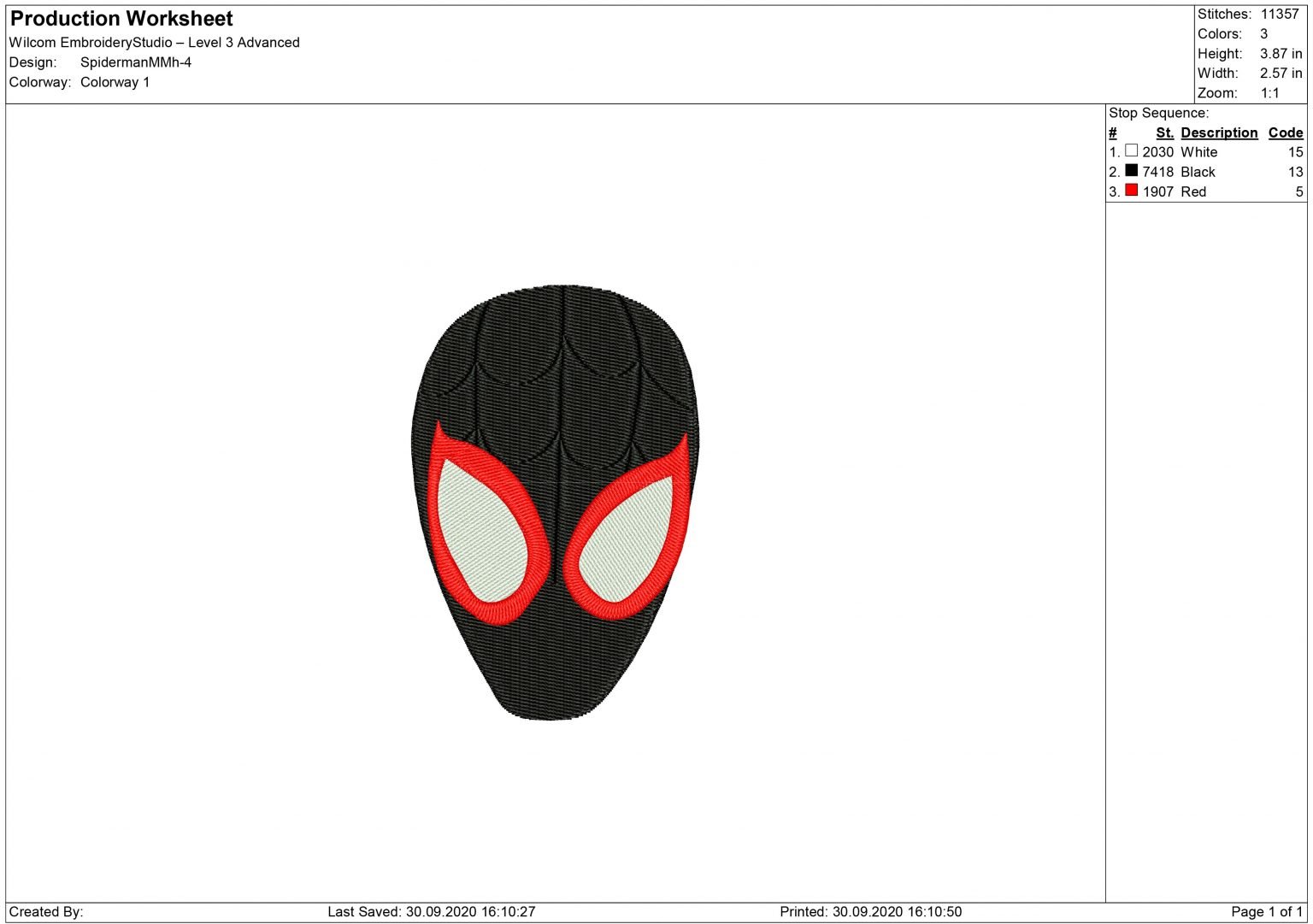Screen dimensions: 1313x924
Task: Click the Colors count 3
Action: pyautogui.click(x=1264, y=33)
